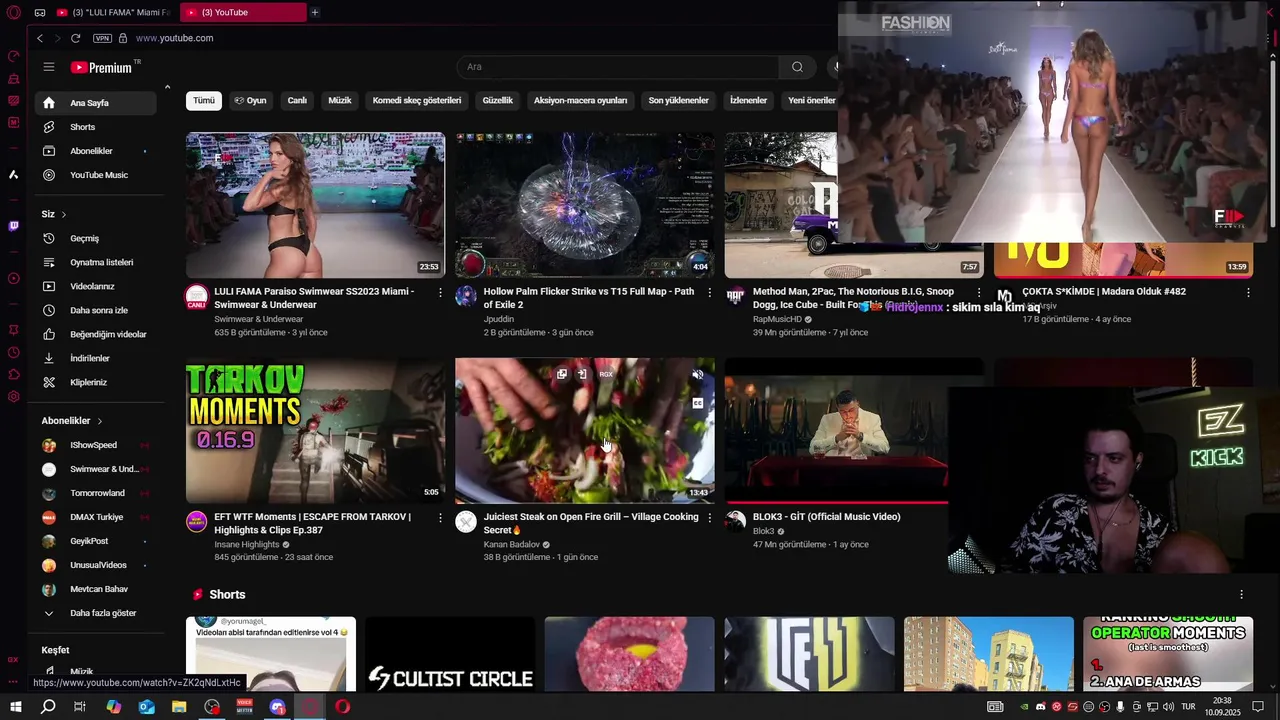
Task: Select the Müzik filter chip
Action: pos(340,101)
